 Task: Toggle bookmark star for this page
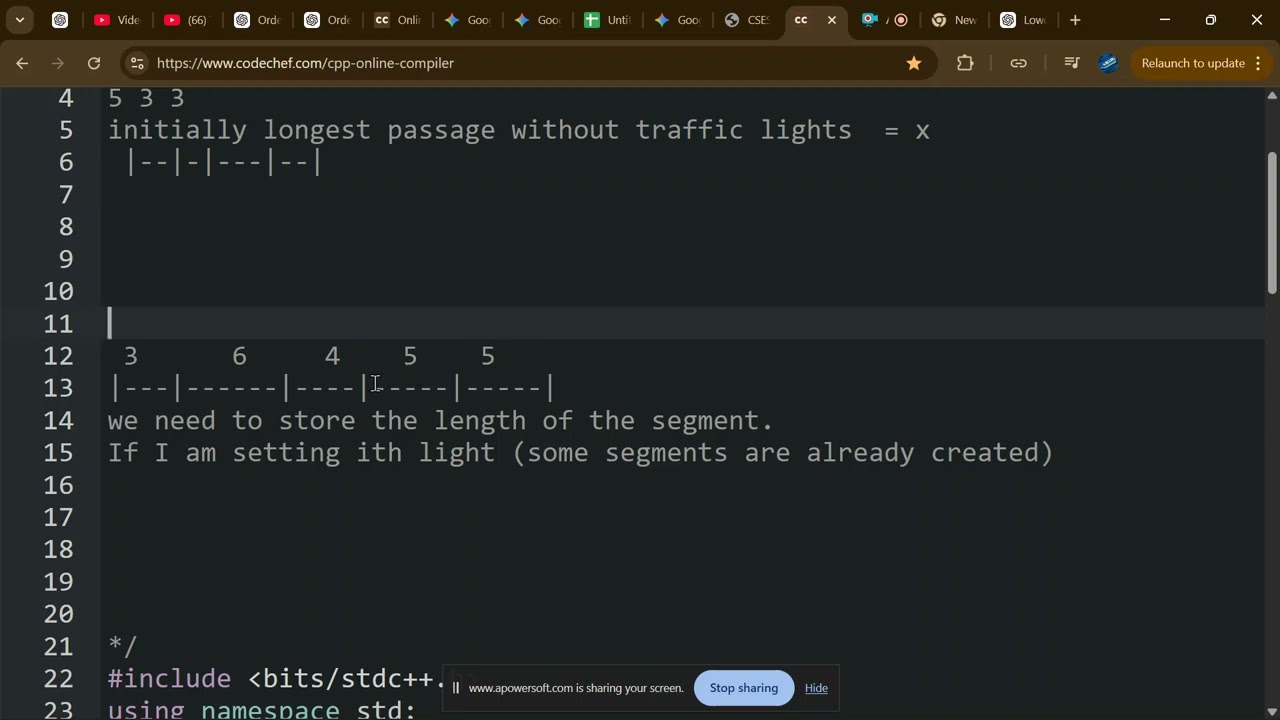click(x=914, y=63)
